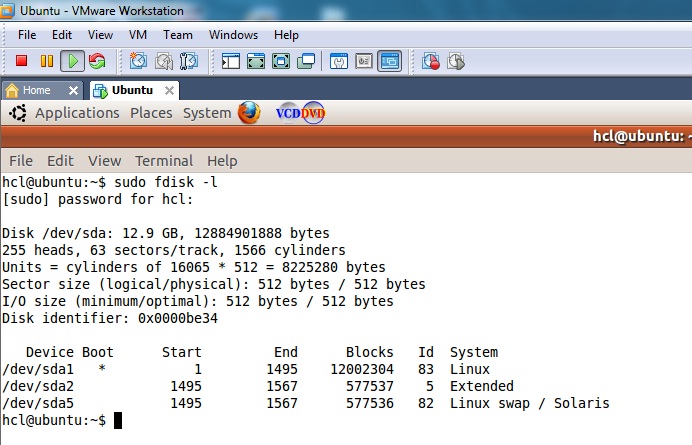Expand the Ubuntu Applications menu

pyautogui.click(x=77, y=113)
